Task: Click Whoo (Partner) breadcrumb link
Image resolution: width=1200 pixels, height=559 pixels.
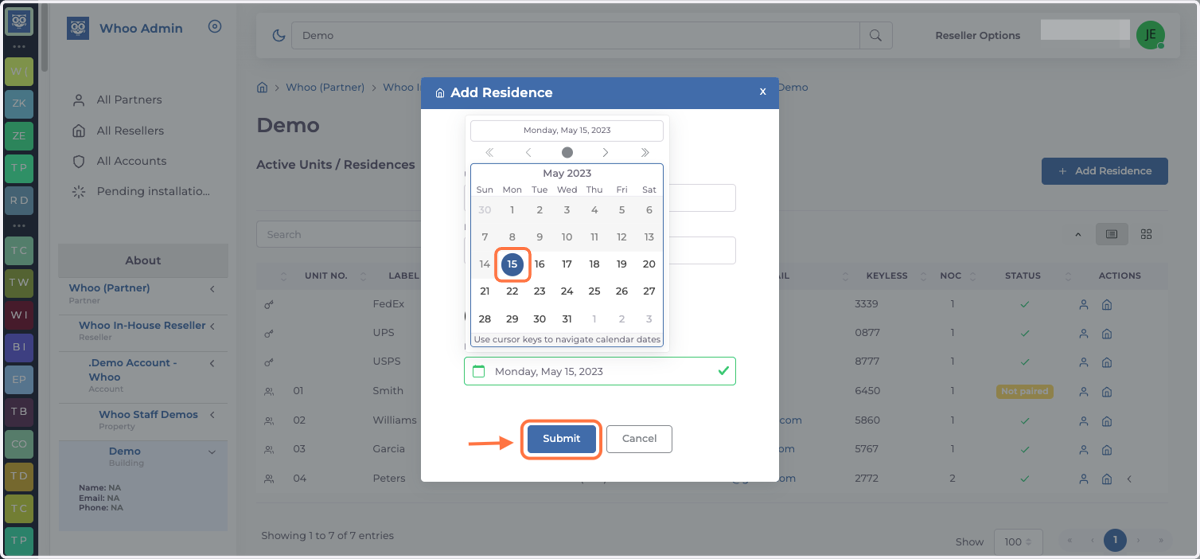Action: coord(325,88)
